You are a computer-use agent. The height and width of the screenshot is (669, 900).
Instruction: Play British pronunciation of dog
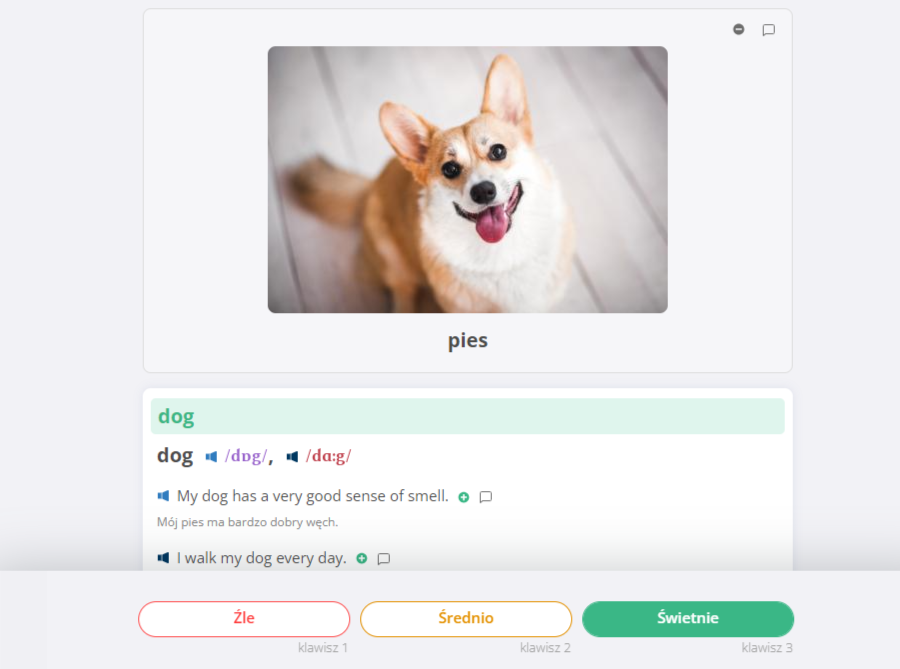point(211,457)
